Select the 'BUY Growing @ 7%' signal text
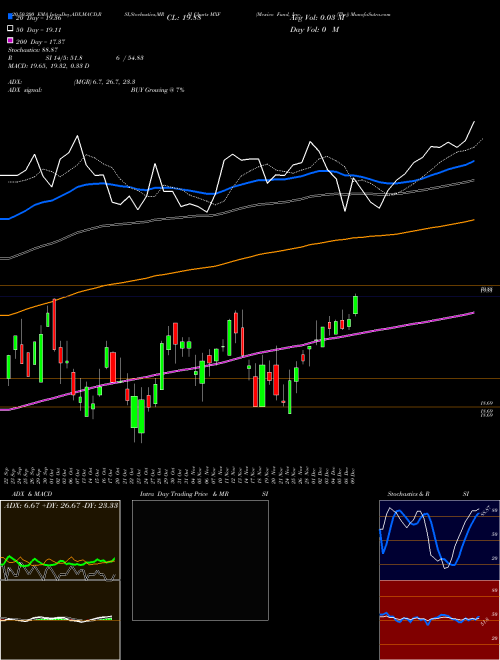Viewport: 500px width, 660px height. coord(157,90)
